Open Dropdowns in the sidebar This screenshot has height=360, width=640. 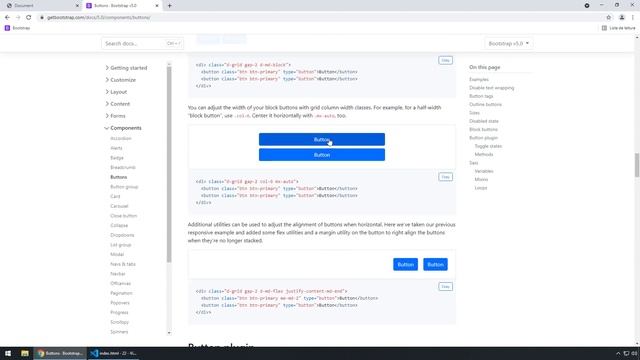122,235
